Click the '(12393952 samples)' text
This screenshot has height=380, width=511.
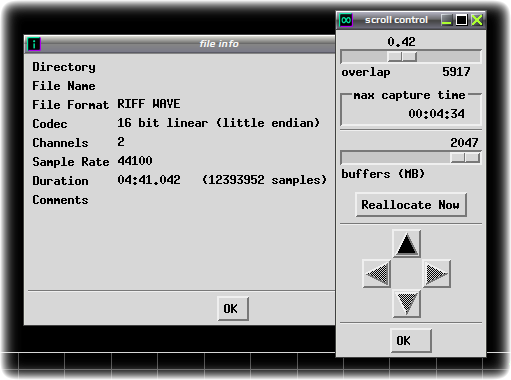point(264,180)
